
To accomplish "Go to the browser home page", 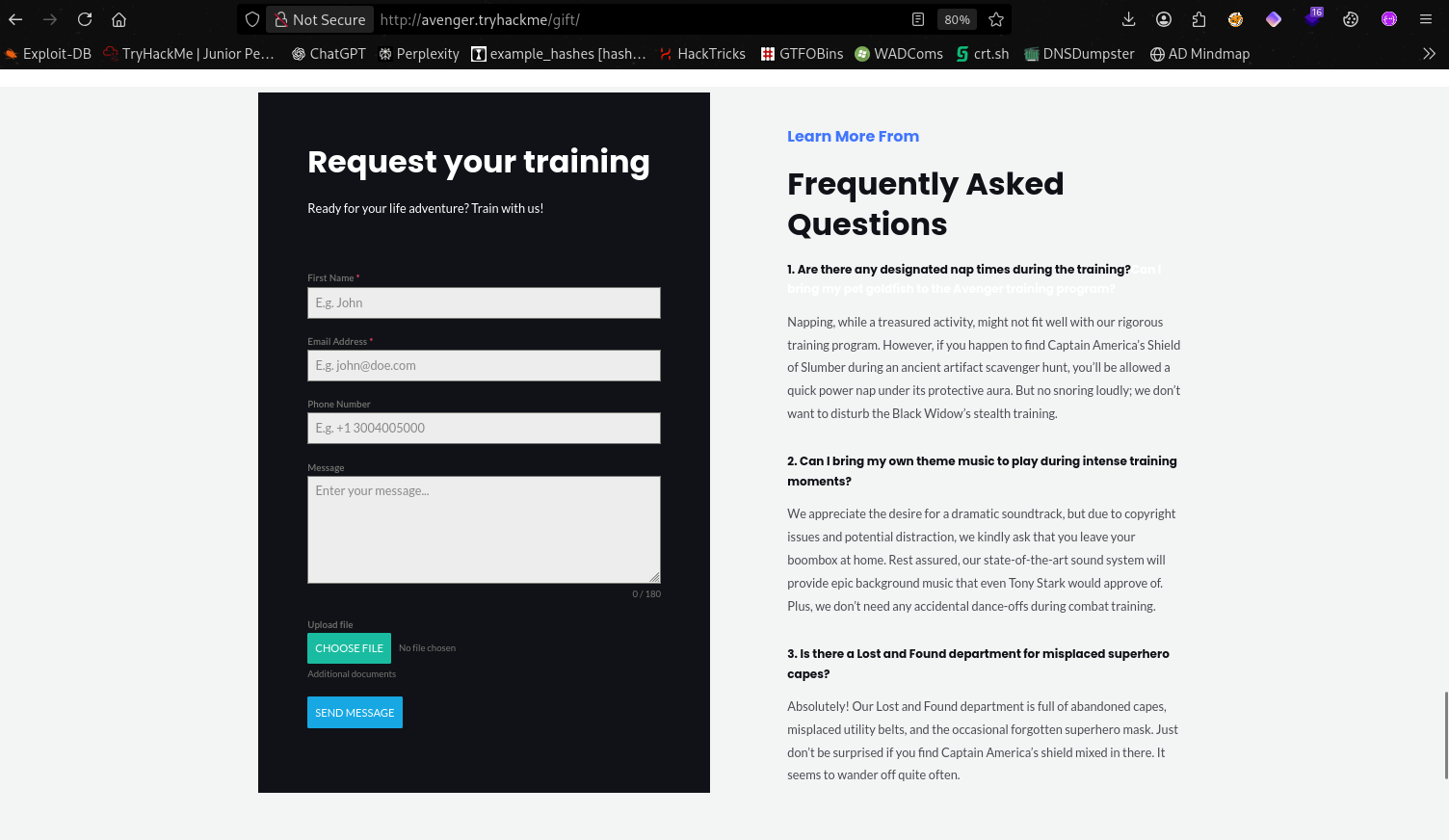I will tap(119, 19).
